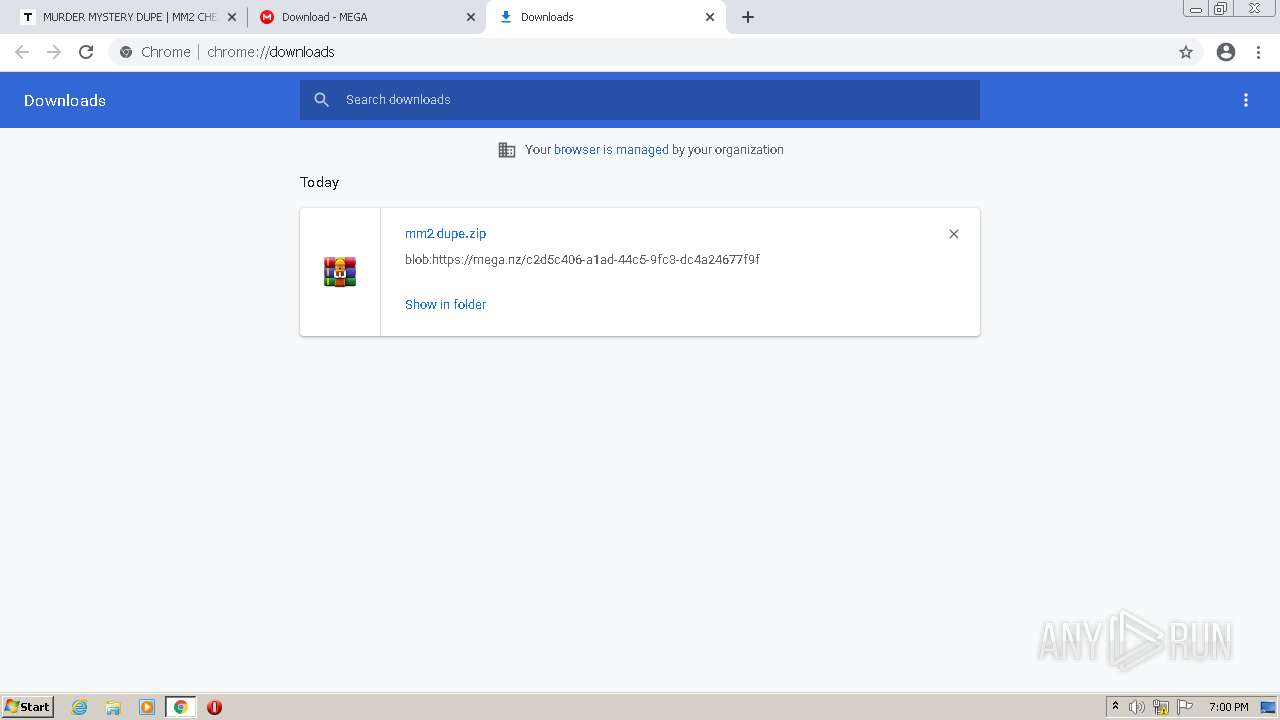Viewport: 1280px width, 720px height.
Task: Focus the Search downloads field
Action: (x=640, y=100)
